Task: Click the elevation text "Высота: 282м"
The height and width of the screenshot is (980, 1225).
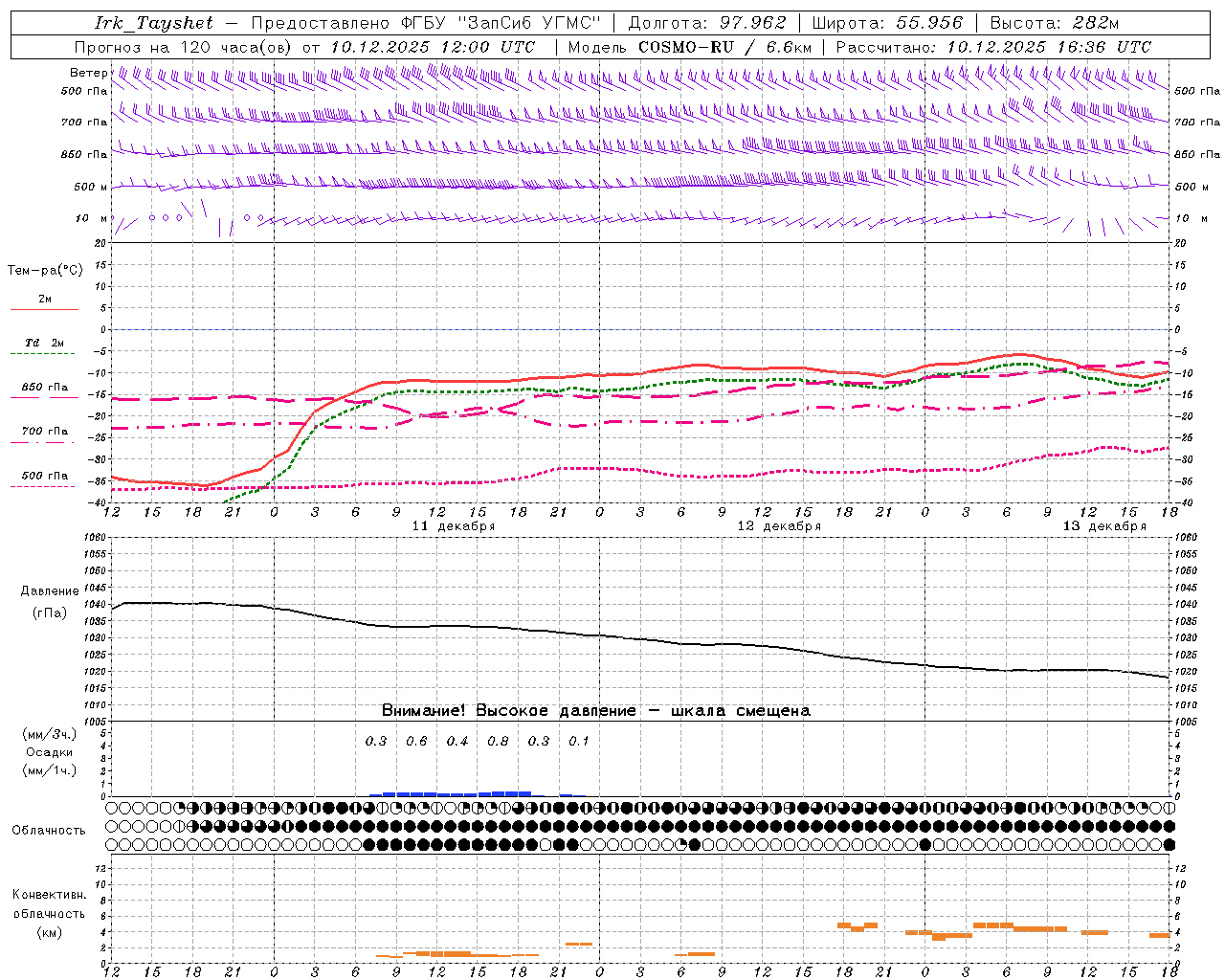Action: pos(1054,23)
